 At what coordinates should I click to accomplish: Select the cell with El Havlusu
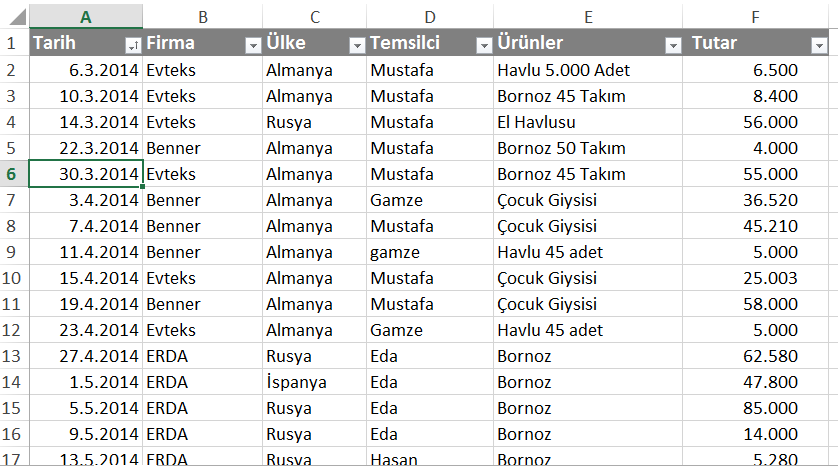point(586,122)
